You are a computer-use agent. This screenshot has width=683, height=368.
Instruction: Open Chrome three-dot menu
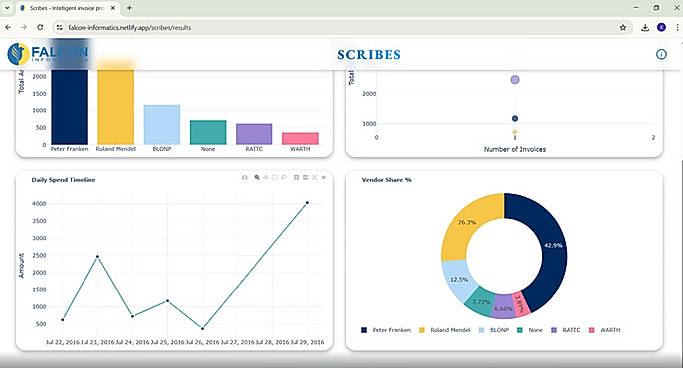click(677, 27)
